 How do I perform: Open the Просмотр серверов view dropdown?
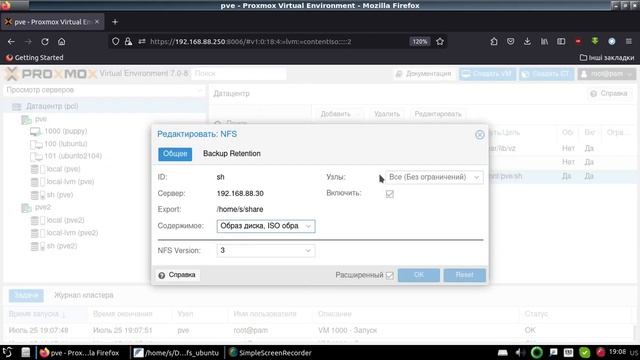pyautogui.click(x=104, y=90)
